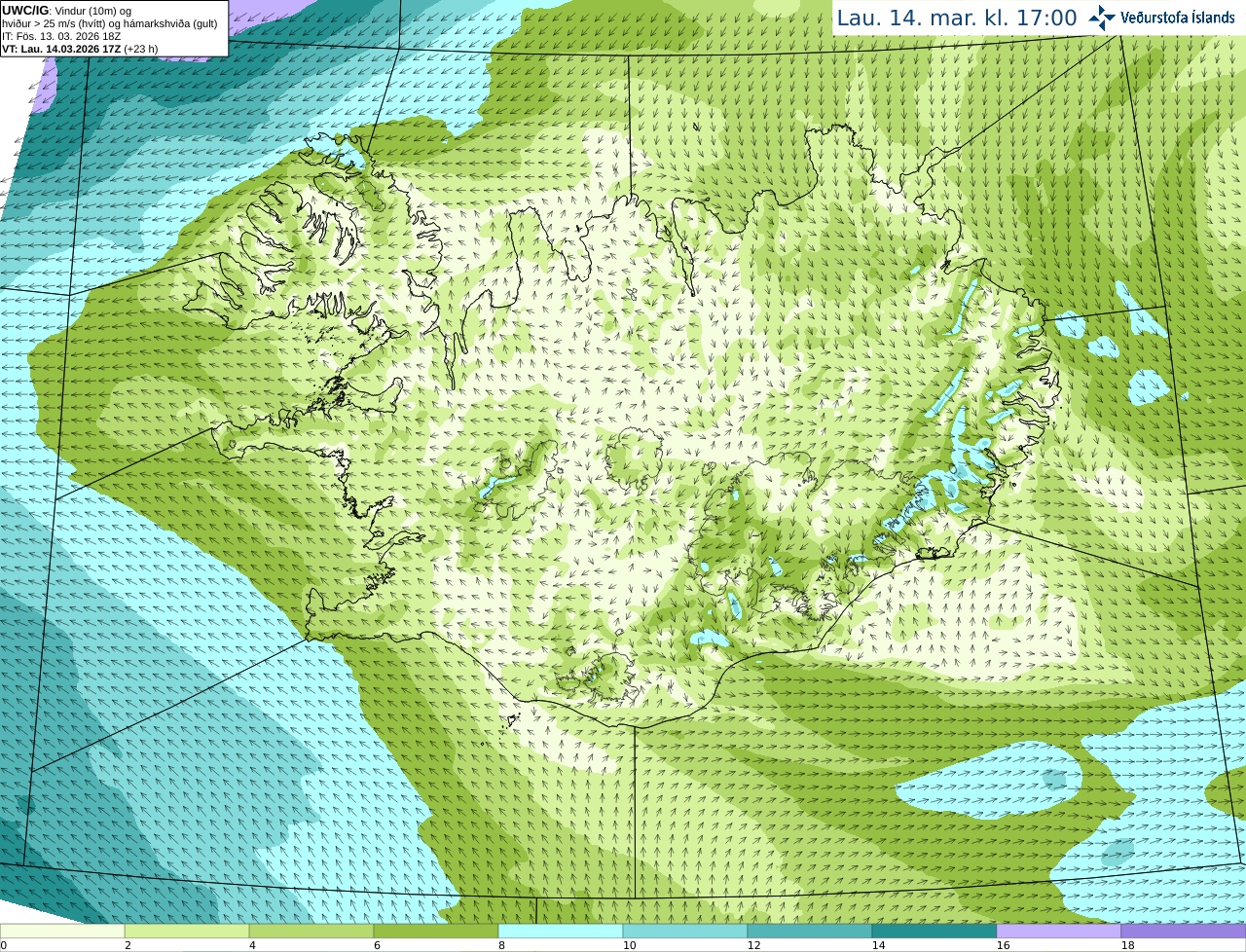Select the teal 12–14 m/s legend swatch
Screen dimensions: 1246x952
coord(810,932)
